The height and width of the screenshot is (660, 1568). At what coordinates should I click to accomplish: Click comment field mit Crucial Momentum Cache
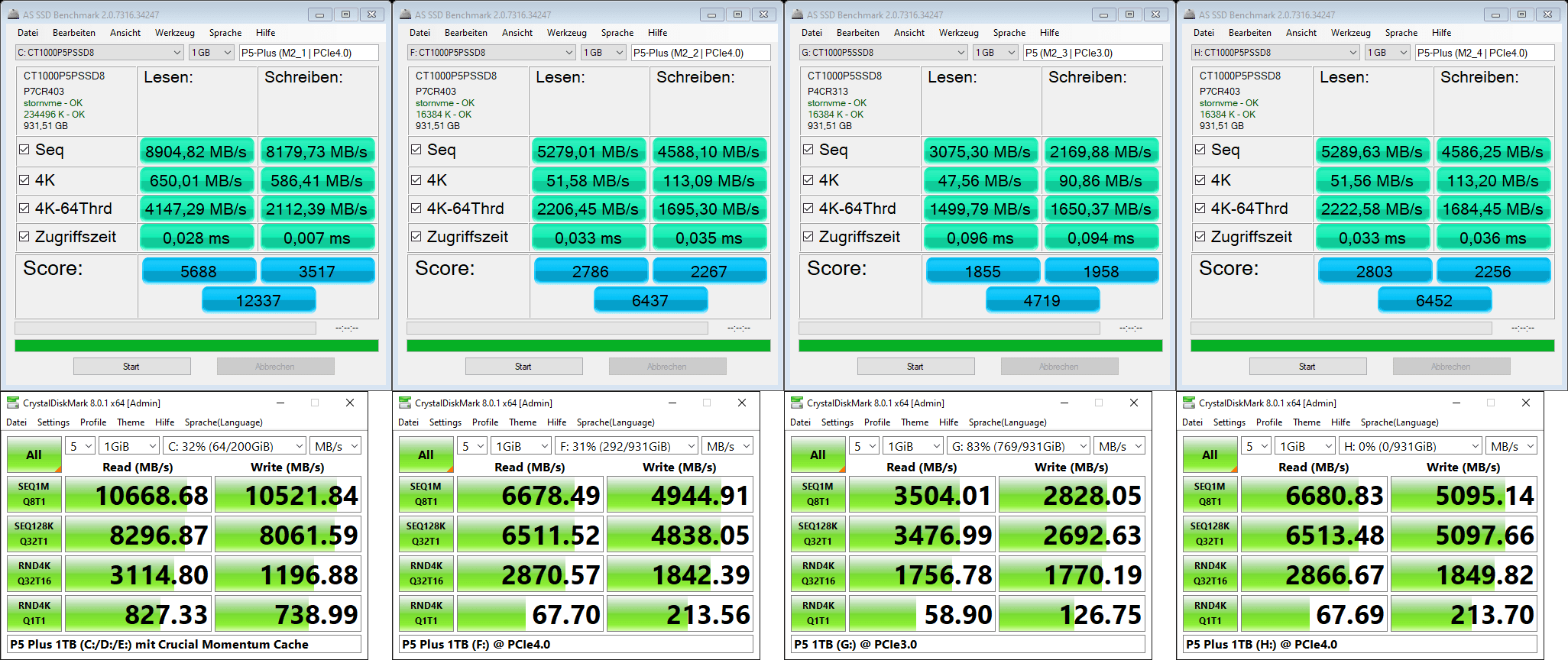[x=183, y=644]
